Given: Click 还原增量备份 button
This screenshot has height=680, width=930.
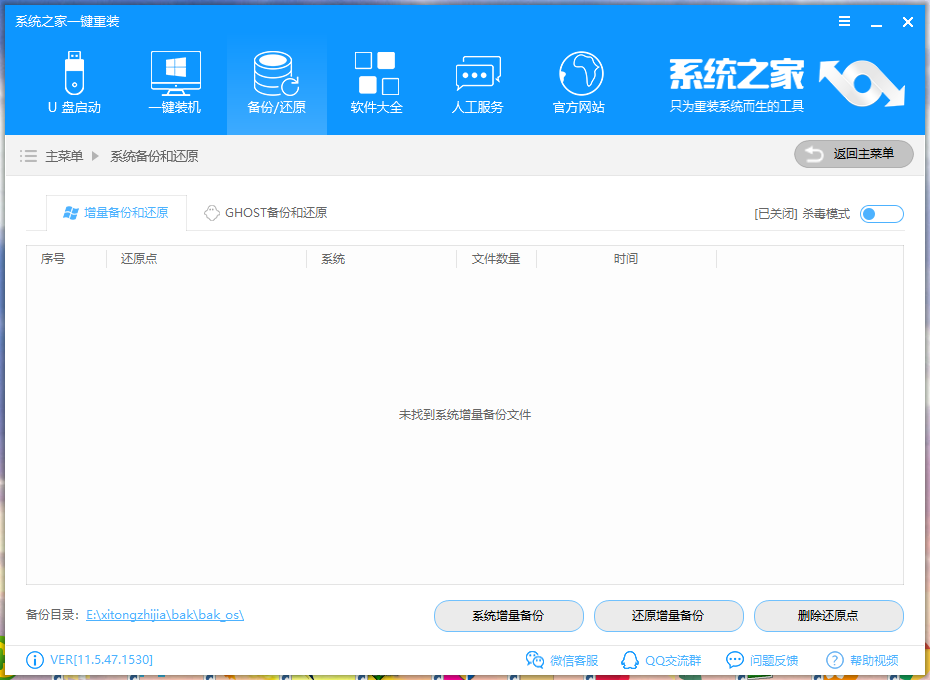Looking at the screenshot, I should click(x=668, y=615).
